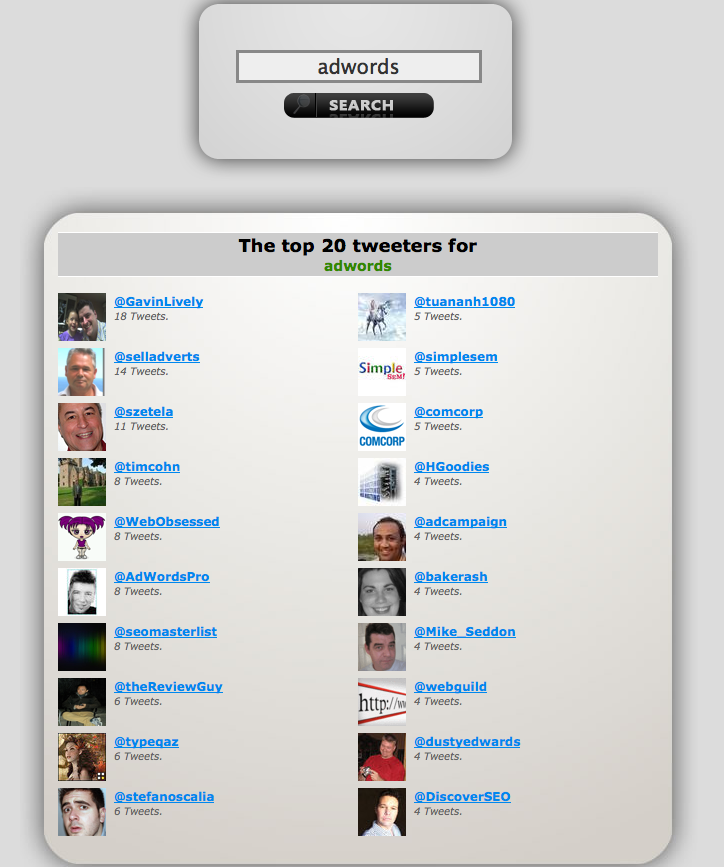Viewport: 724px width, 867px height.
Task: Click the @typeqaz avatar image
Action: pos(82,757)
